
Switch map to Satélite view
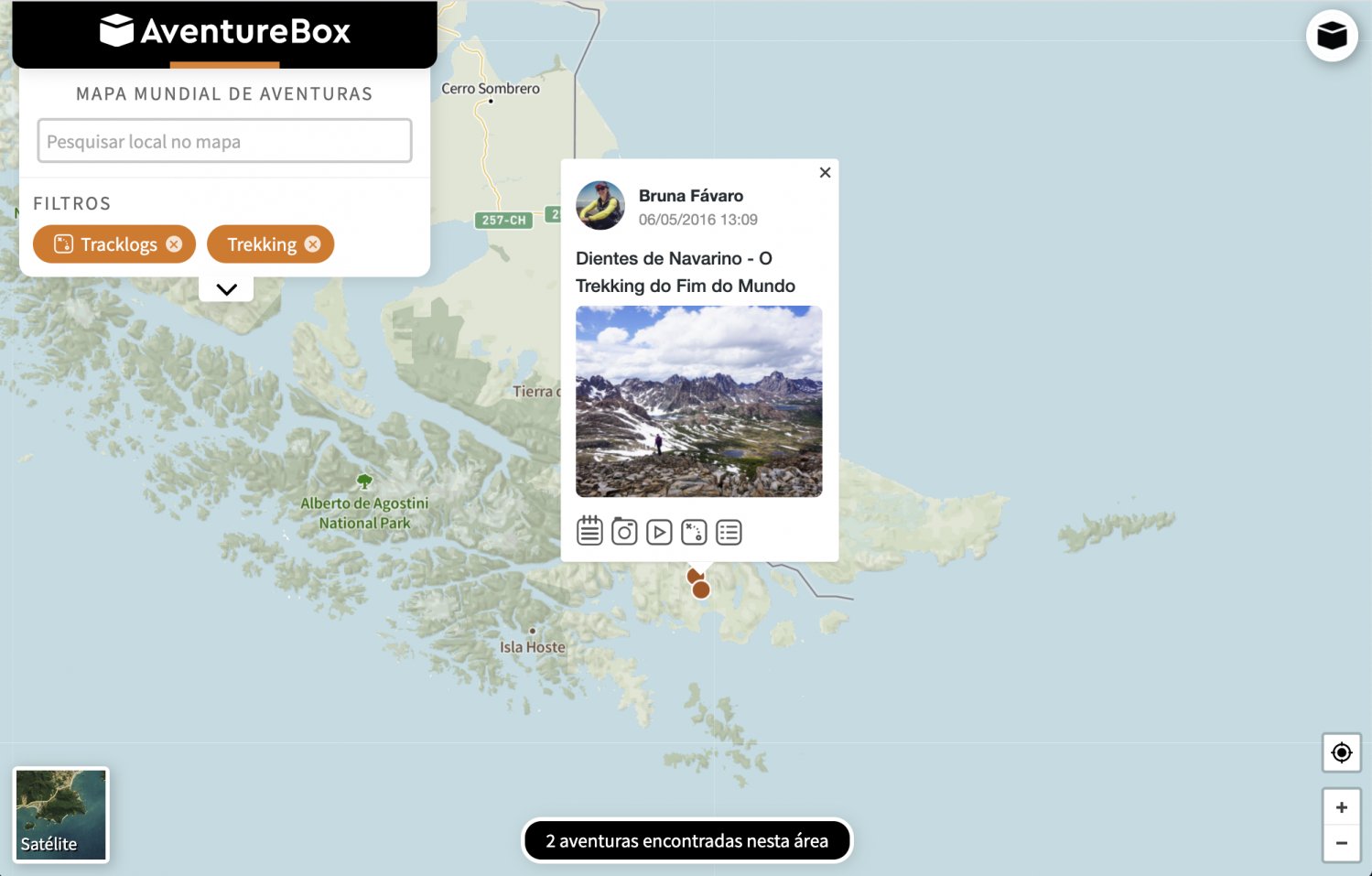click(x=61, y=814)
